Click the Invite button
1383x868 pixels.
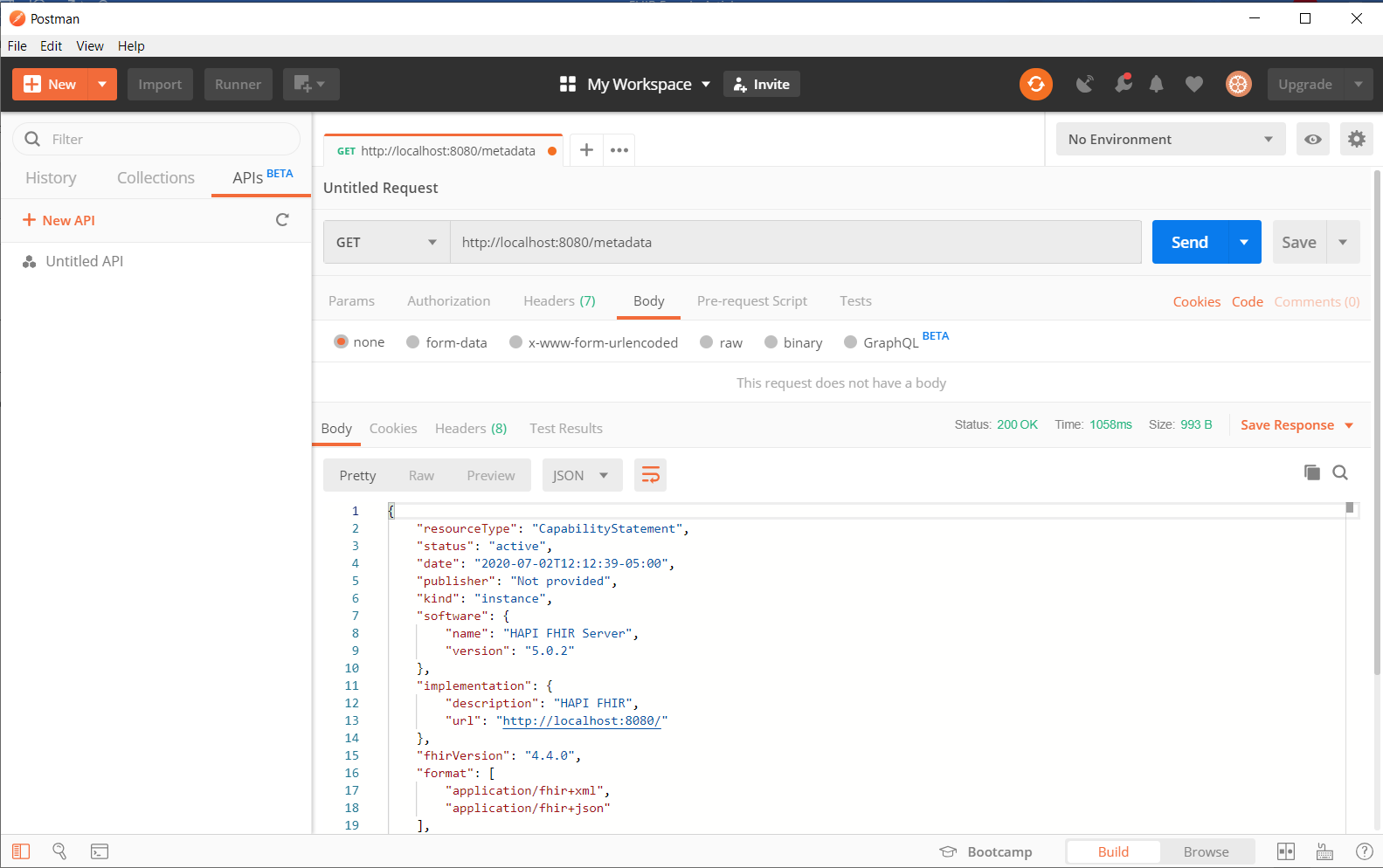762,84
